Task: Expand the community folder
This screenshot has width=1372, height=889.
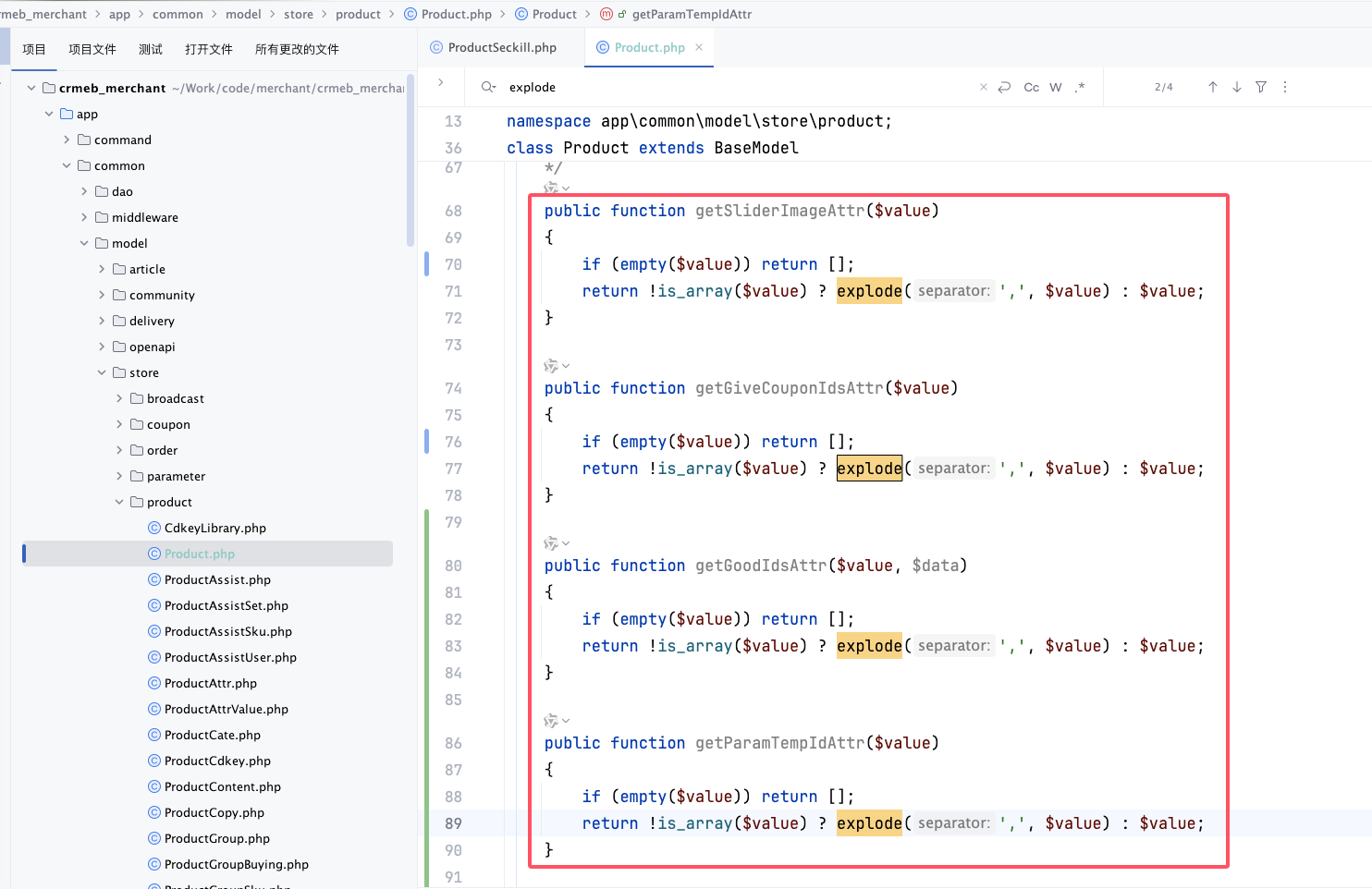Action: click(x=102, y=295)
